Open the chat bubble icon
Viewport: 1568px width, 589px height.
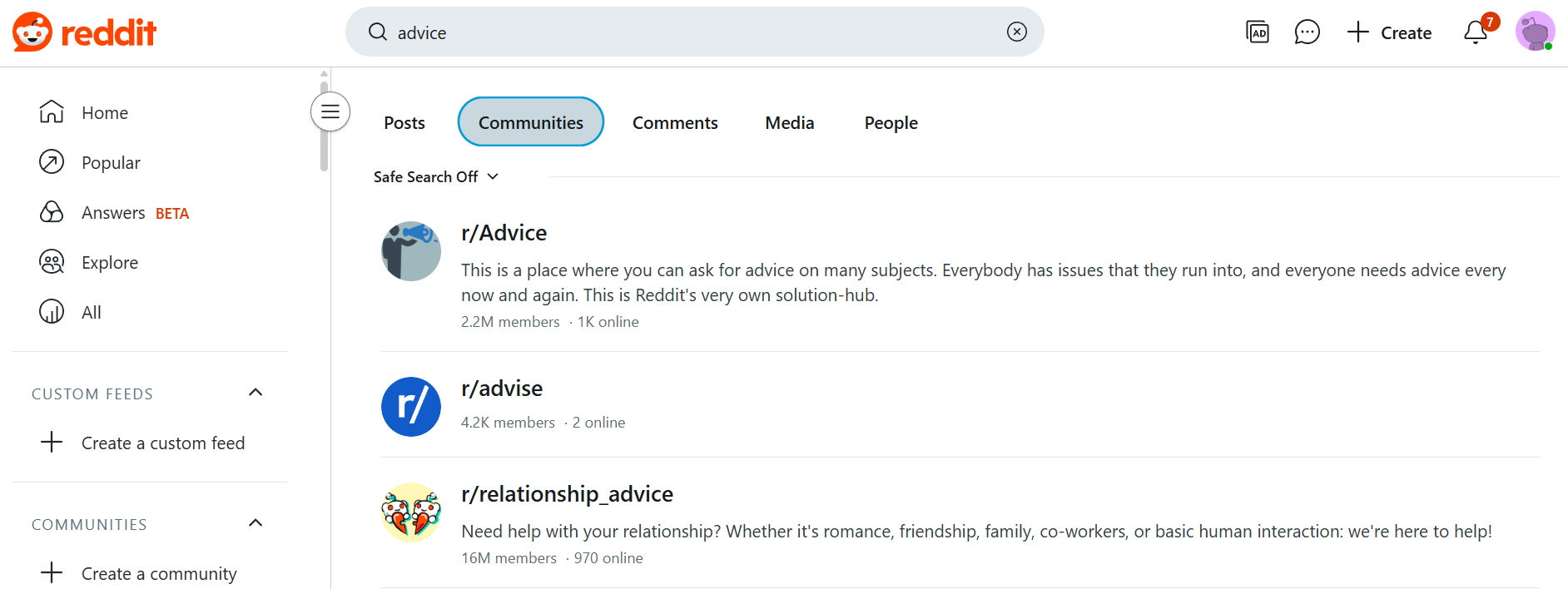point(1307,32)
